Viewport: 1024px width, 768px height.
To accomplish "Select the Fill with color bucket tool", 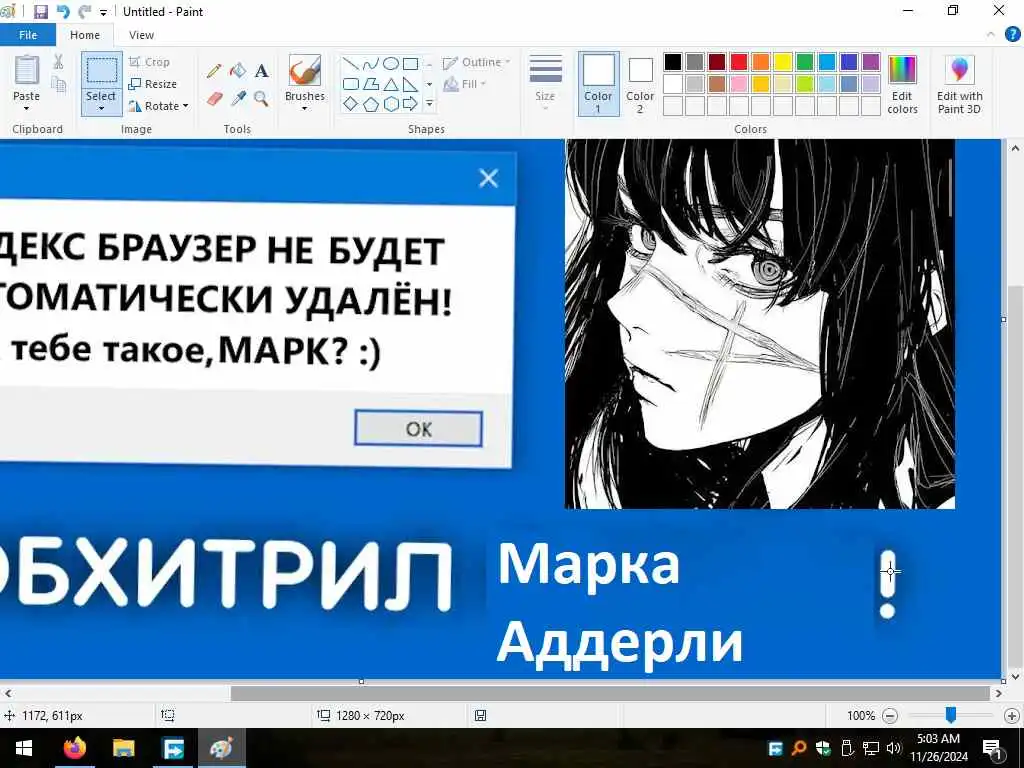I will (238, 70).
